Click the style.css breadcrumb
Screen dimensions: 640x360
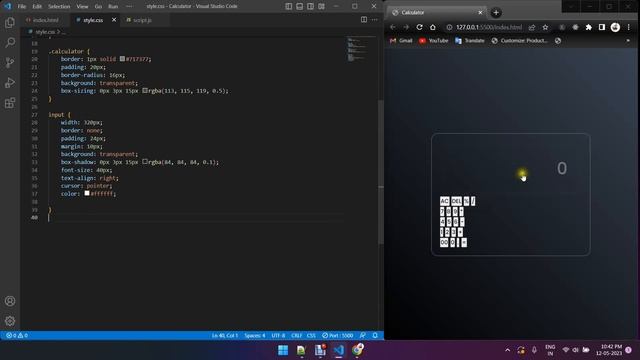[x=44, y=32]
